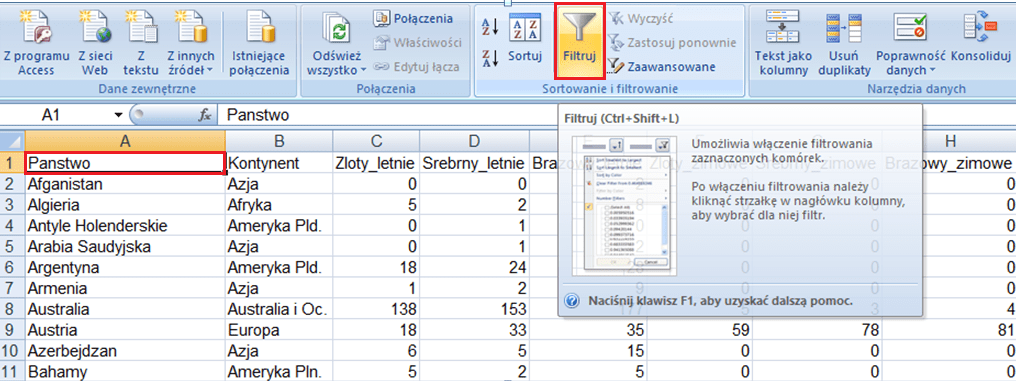Select the Bahamy cell
The image size is (1016, 381).
coord(126,371)
